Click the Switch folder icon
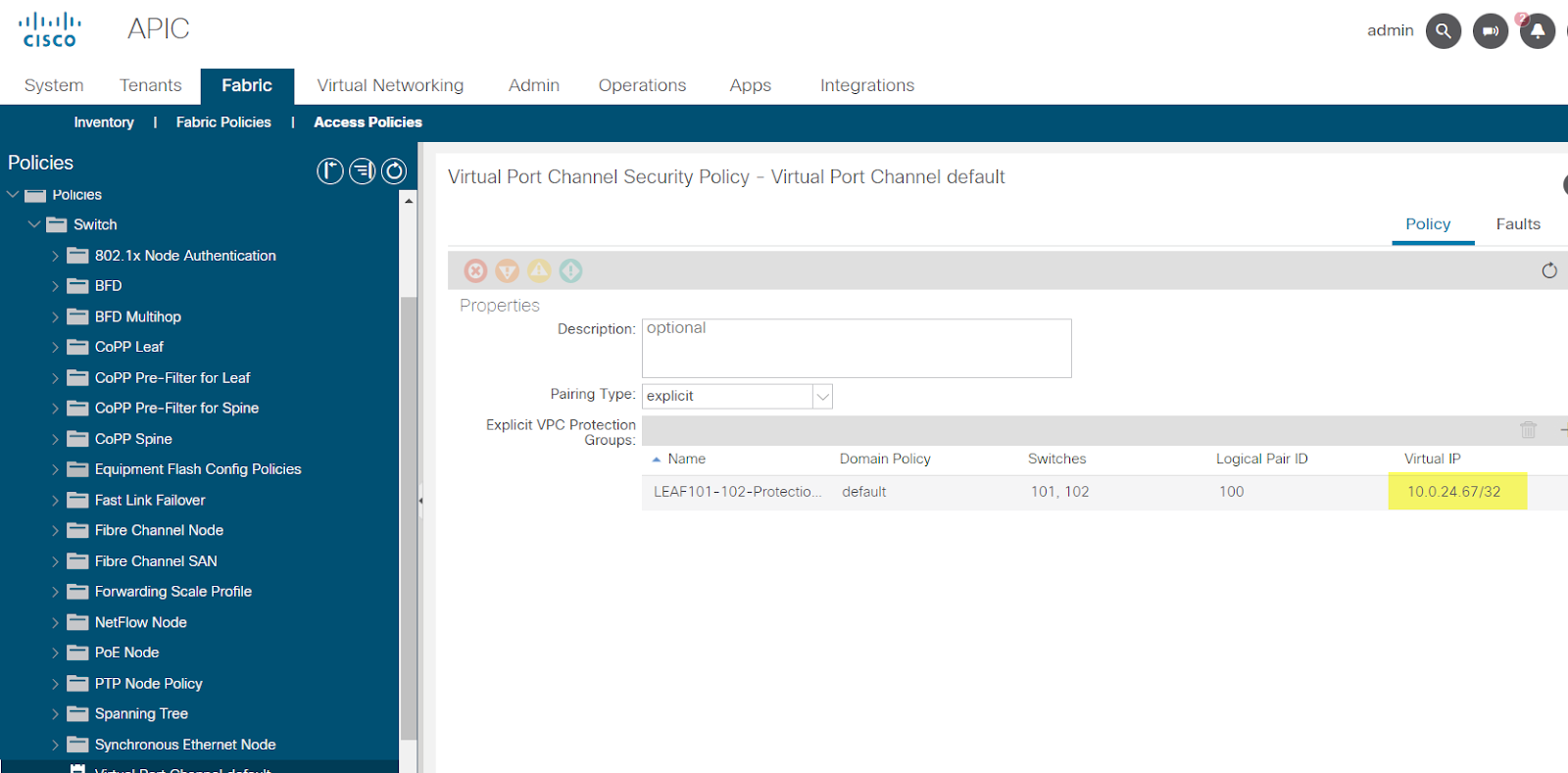 tap(56, 224)
